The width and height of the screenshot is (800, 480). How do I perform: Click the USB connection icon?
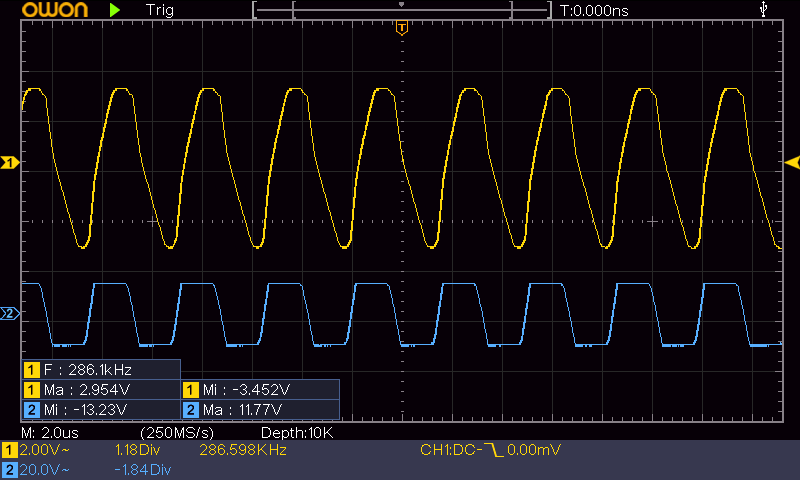763,9
